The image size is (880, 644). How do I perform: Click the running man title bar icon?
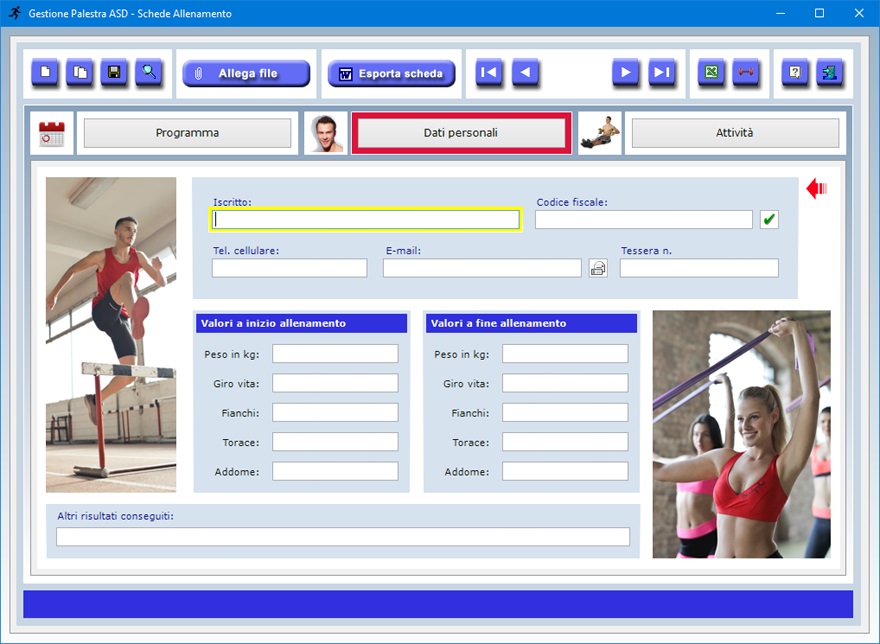[15, 13]
